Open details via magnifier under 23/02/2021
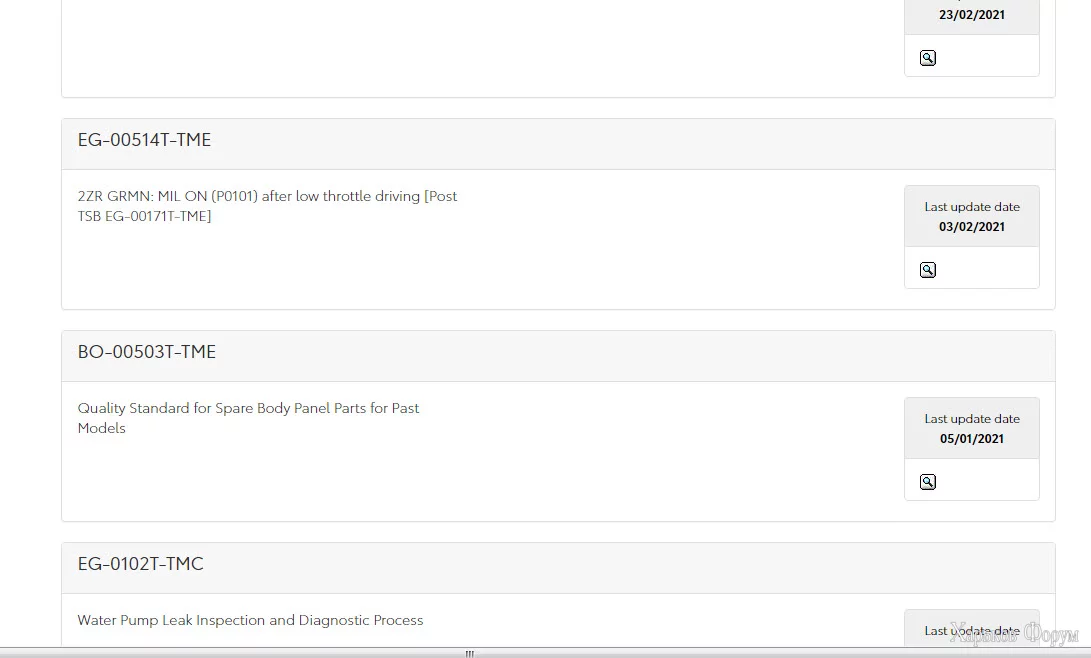 928,58
